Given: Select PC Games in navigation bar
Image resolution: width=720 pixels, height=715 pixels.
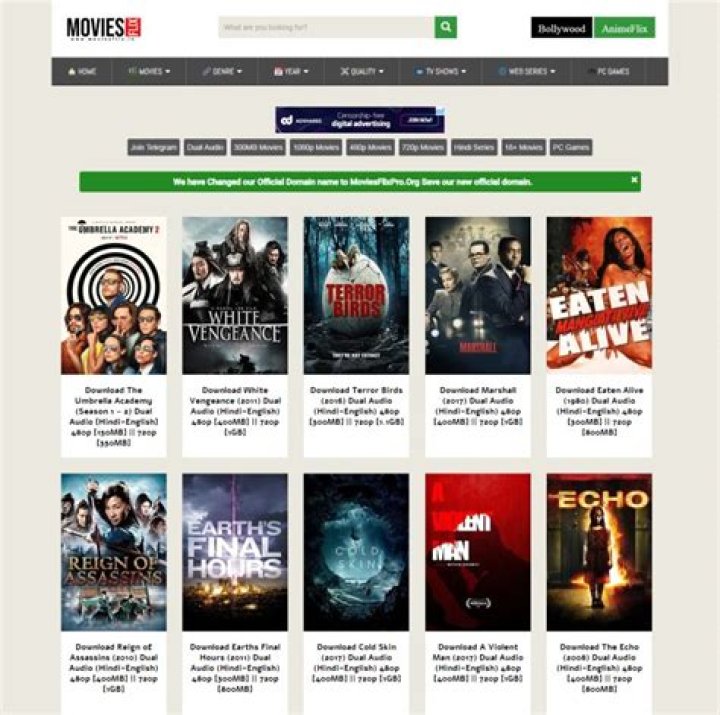Looking at the screenshot, I should [x=608, y=72].
